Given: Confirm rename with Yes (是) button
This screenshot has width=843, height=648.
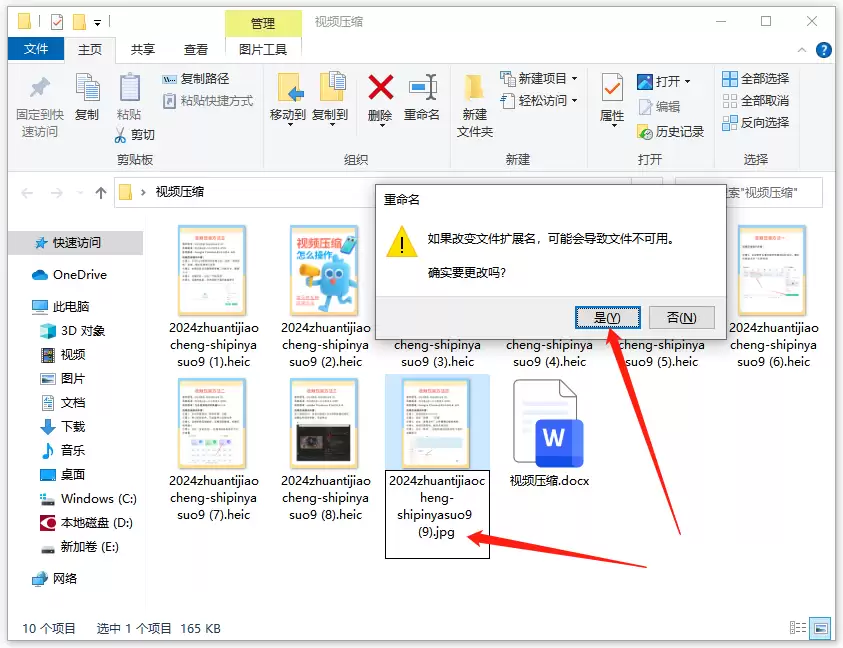Looking at the screenshot, I should 608,317.
